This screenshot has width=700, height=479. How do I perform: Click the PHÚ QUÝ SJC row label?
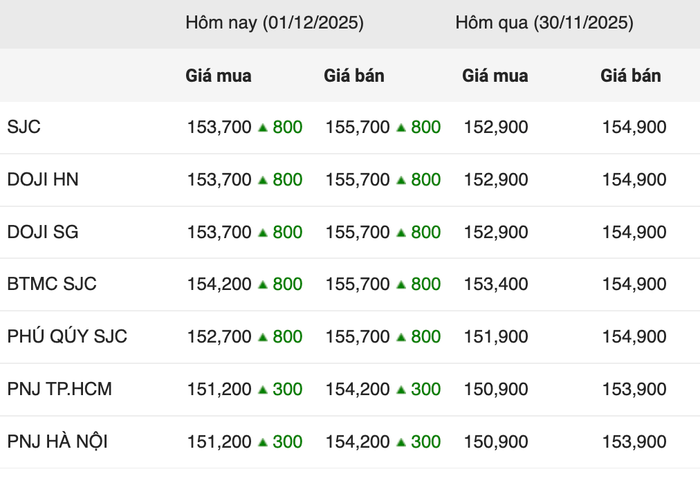(67, 337)
